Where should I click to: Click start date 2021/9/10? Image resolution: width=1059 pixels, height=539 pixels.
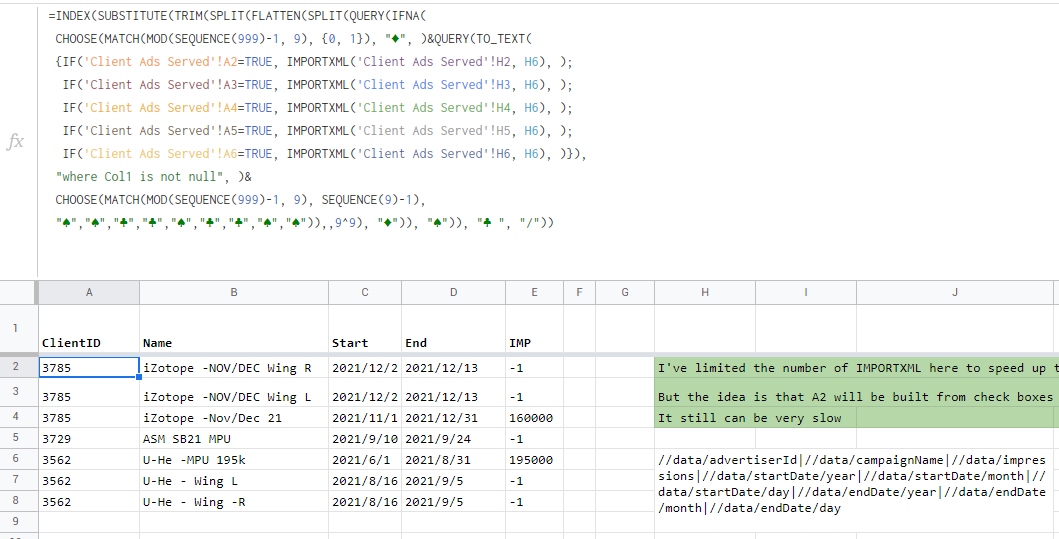pyautogui.click(x=365, y=438)
